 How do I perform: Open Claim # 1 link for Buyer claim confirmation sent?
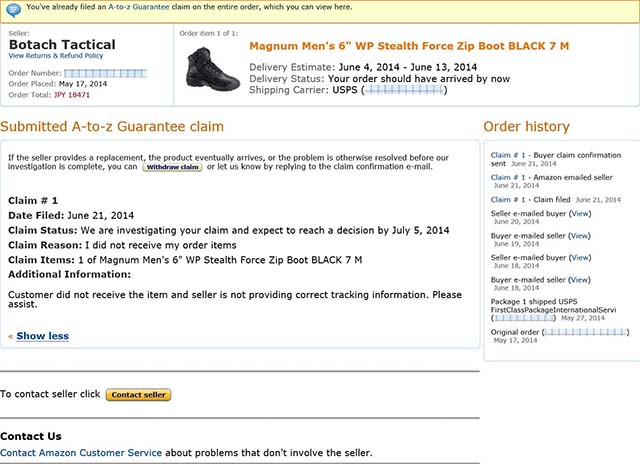click(x=508, y=155)
